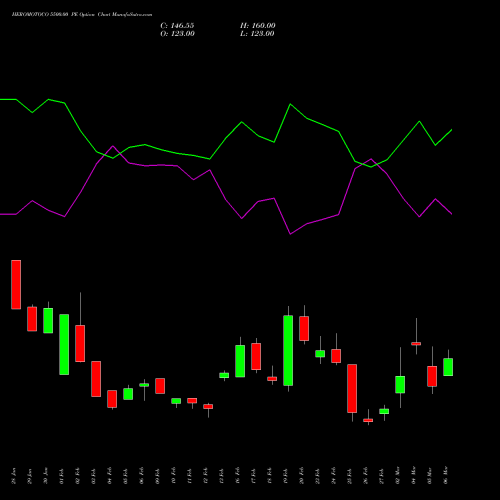Screen dimensions: 500x500
Task: Click the 27 Feb date label
Action: 382,476
